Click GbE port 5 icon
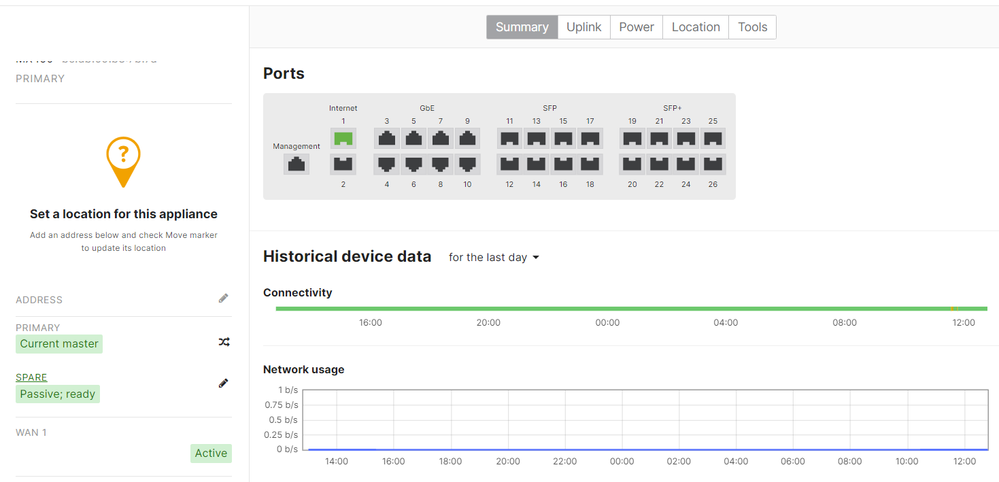 pos(413,138)
